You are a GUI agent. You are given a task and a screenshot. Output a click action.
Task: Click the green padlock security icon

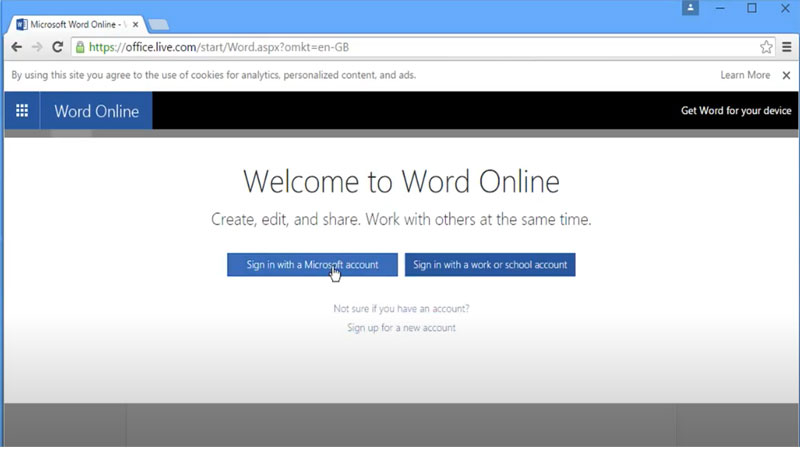coord(80,47)
